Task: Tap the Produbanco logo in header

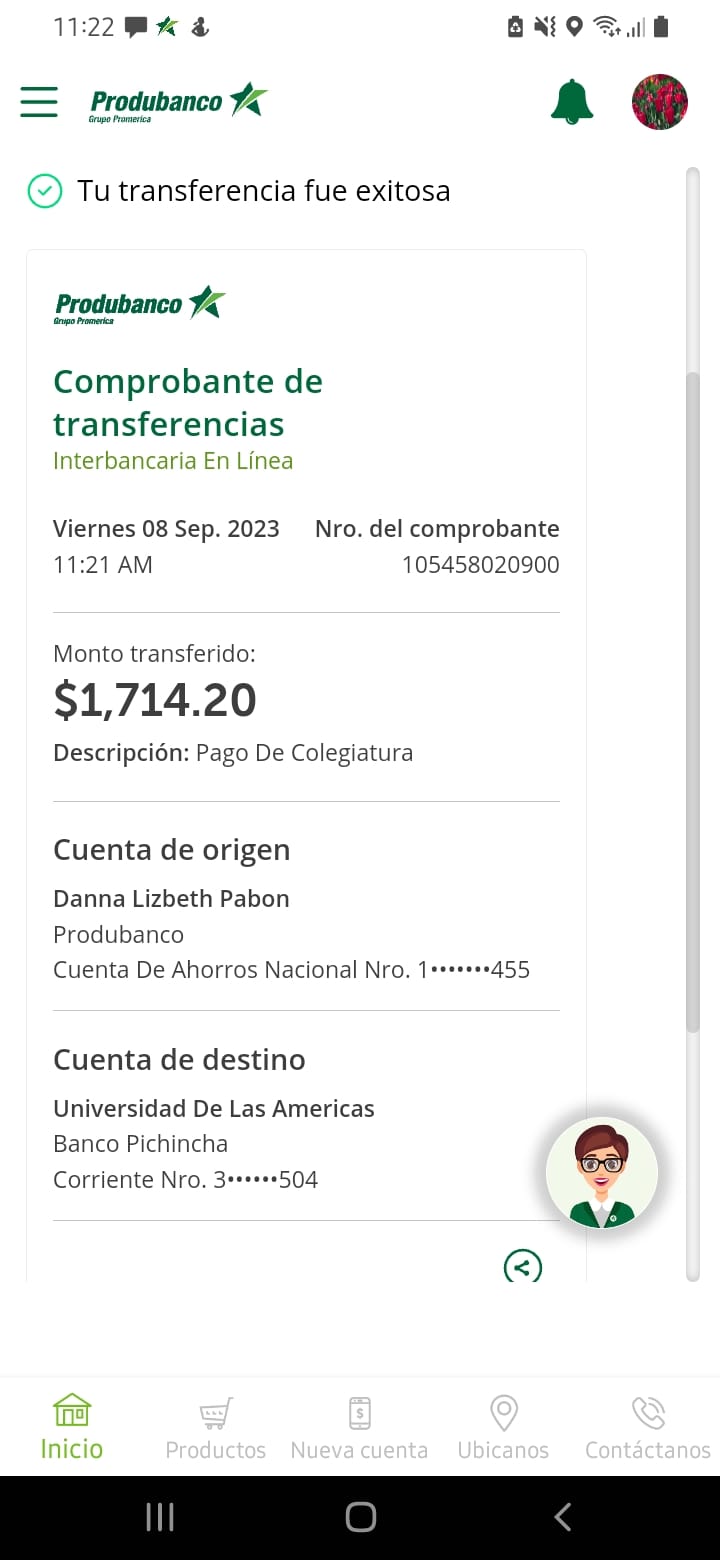Action: (179, 102)
